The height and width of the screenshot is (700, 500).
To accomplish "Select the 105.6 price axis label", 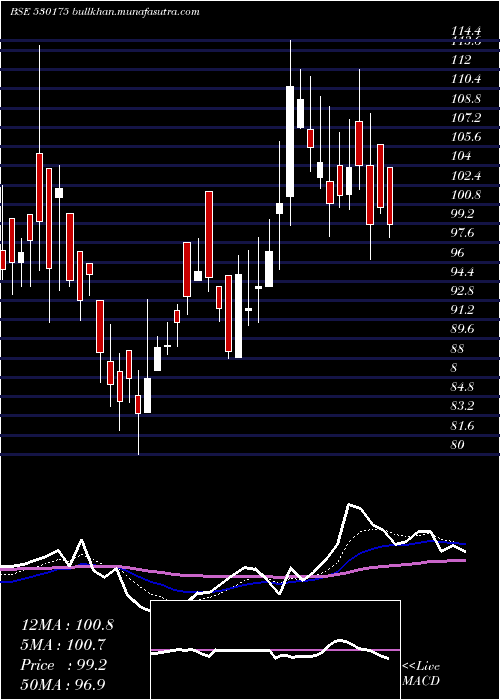I will [x=466, y=137].
